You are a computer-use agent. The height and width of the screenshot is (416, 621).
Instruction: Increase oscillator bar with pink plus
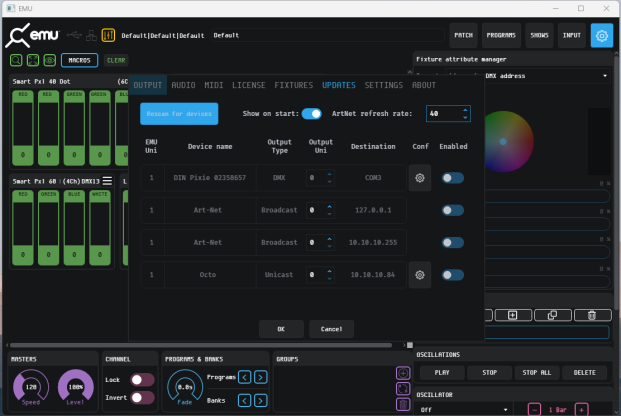point(581,410)
